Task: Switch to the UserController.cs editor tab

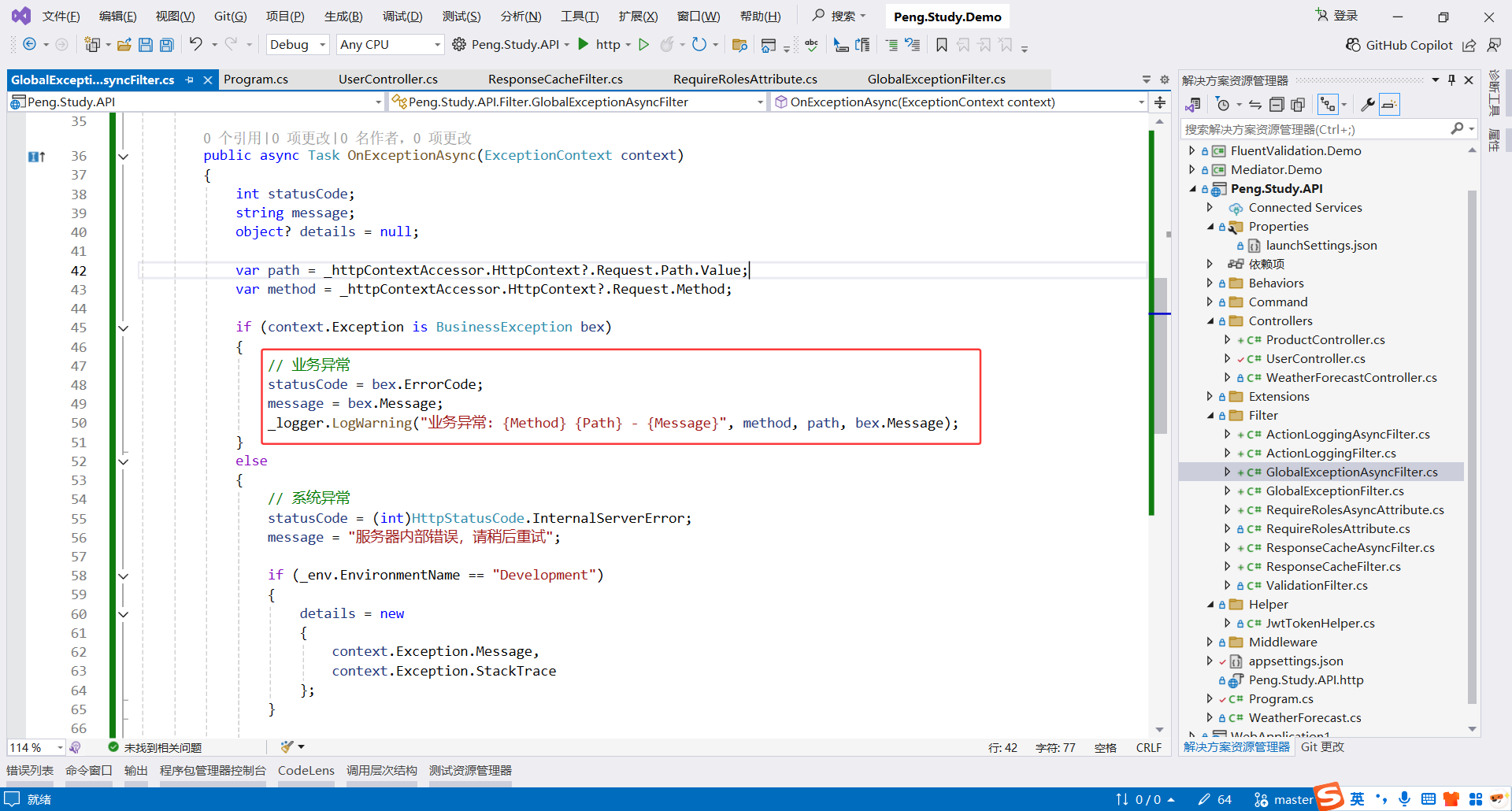Action: [388, 80]
